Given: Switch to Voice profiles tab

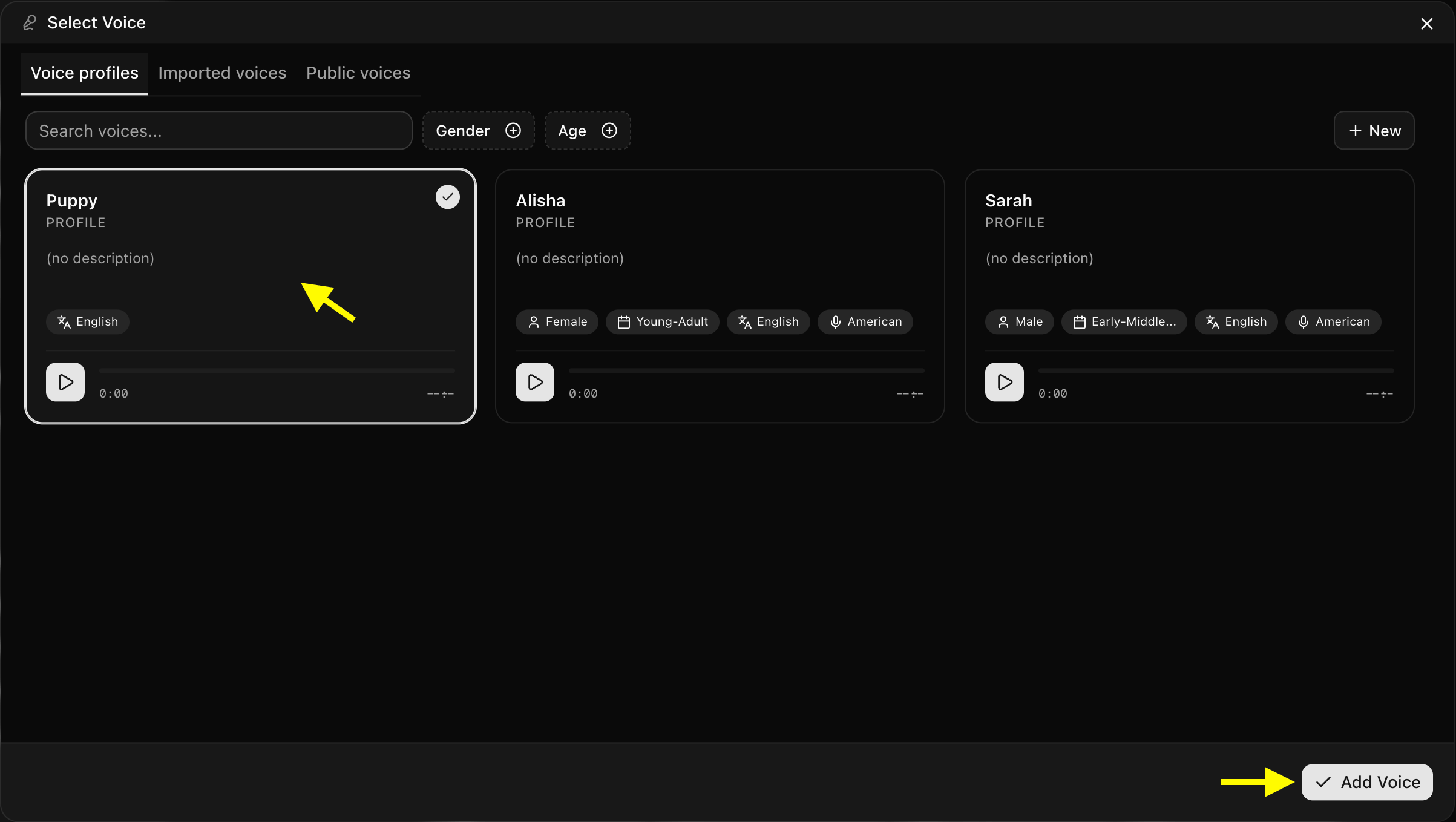Looking at the screenshot, I should 85,73.
